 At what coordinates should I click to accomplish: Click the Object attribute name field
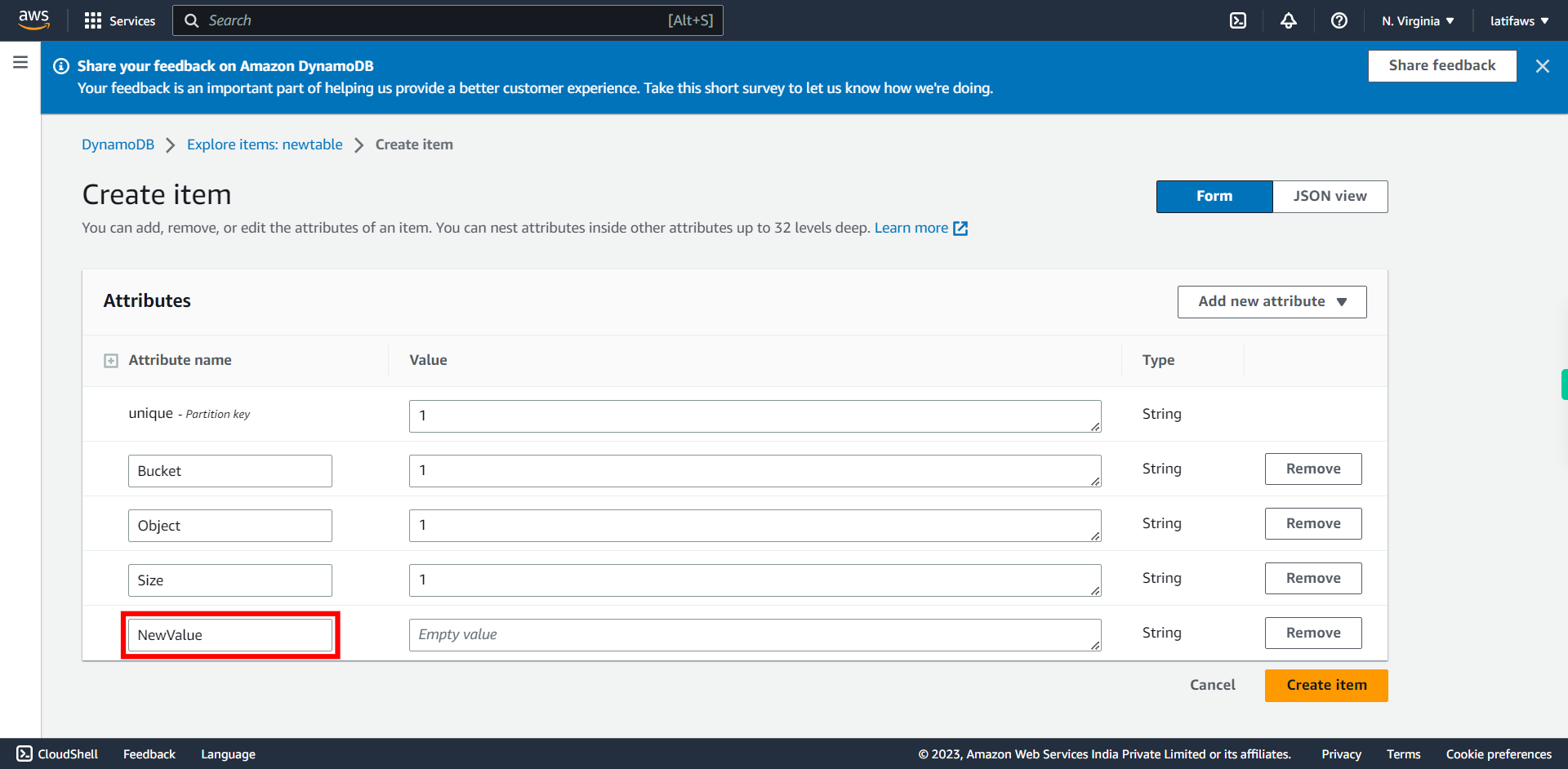230,526
